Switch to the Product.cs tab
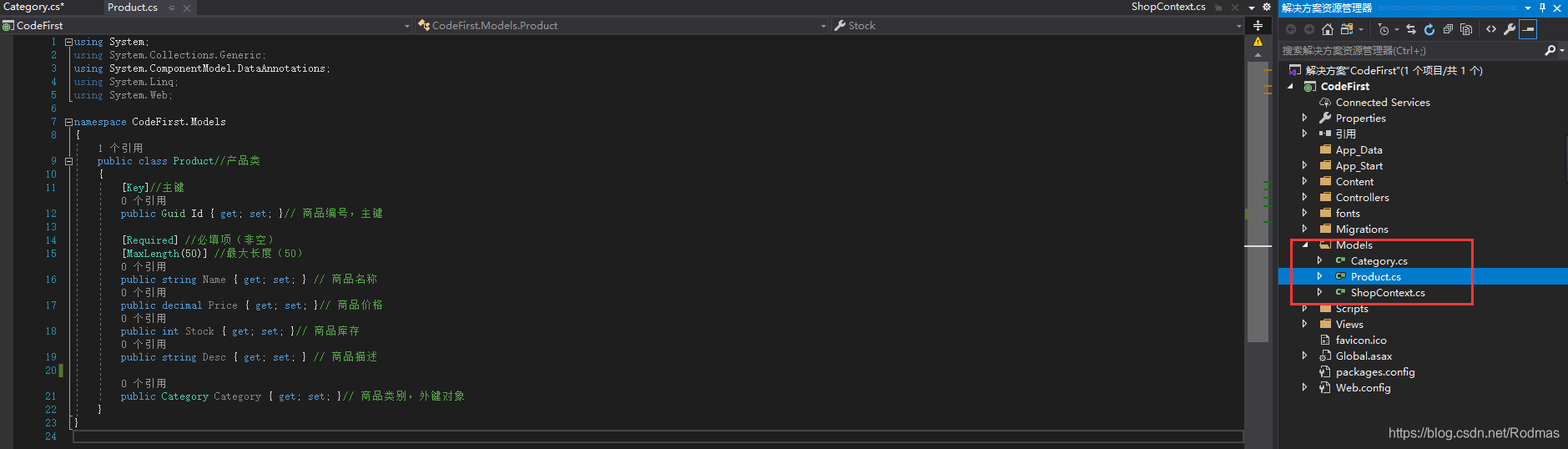Viewport: 1568px width, 449px height. coord(133,8)
